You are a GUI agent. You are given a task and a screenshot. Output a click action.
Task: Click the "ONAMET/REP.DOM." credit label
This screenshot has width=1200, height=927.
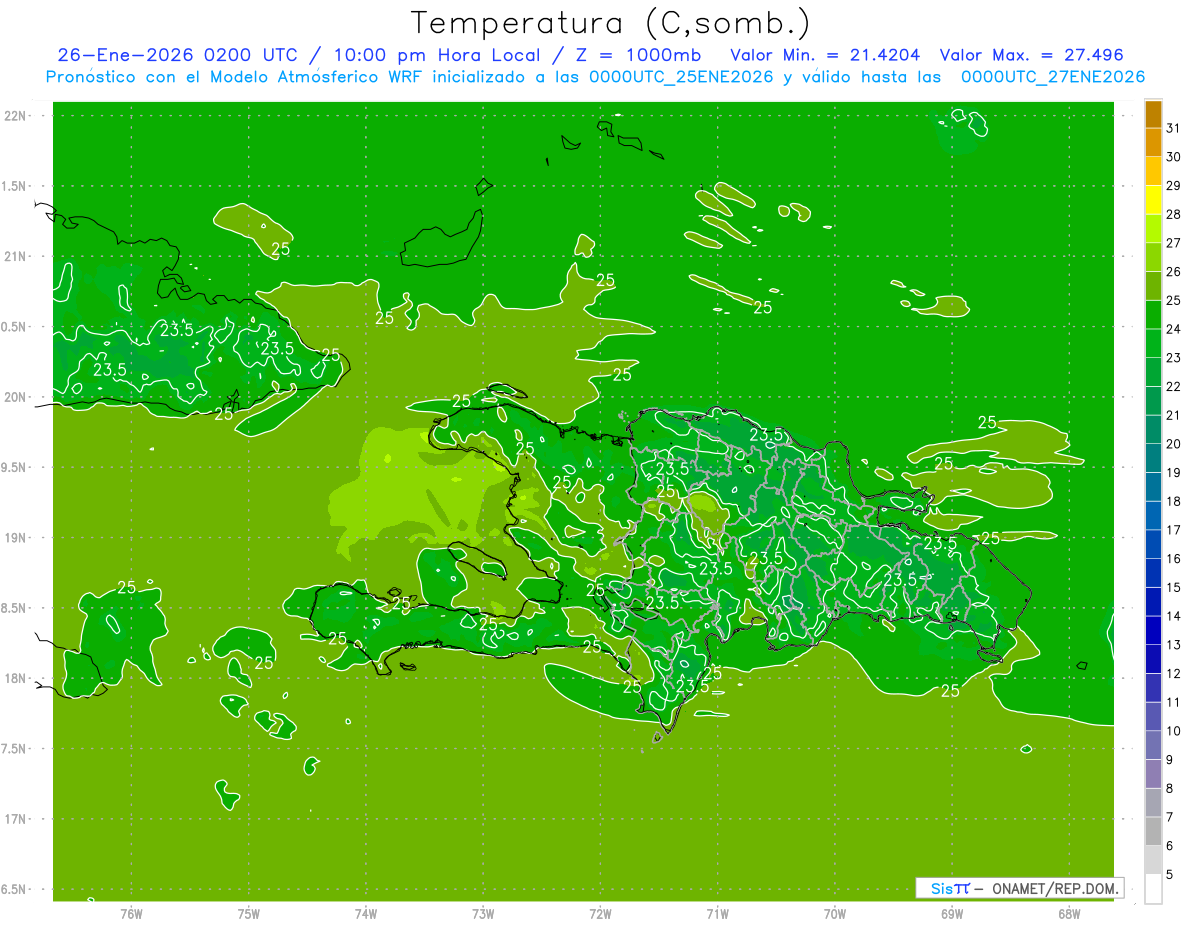coord(1056,888)
